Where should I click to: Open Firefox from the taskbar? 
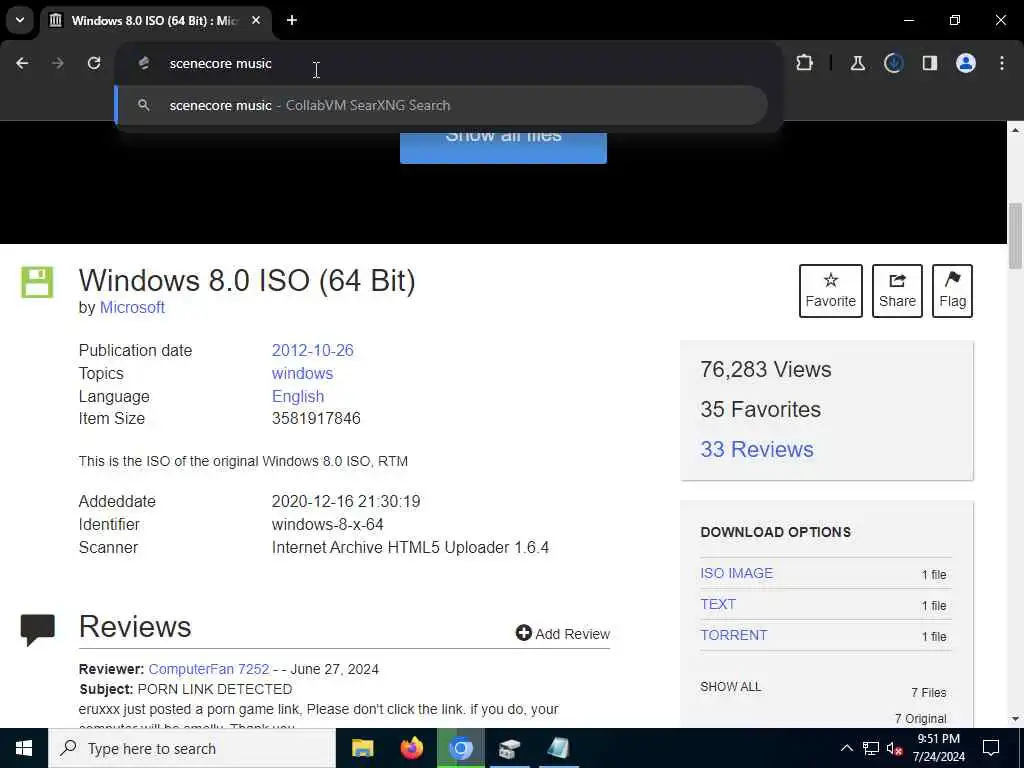pos(411,748)
